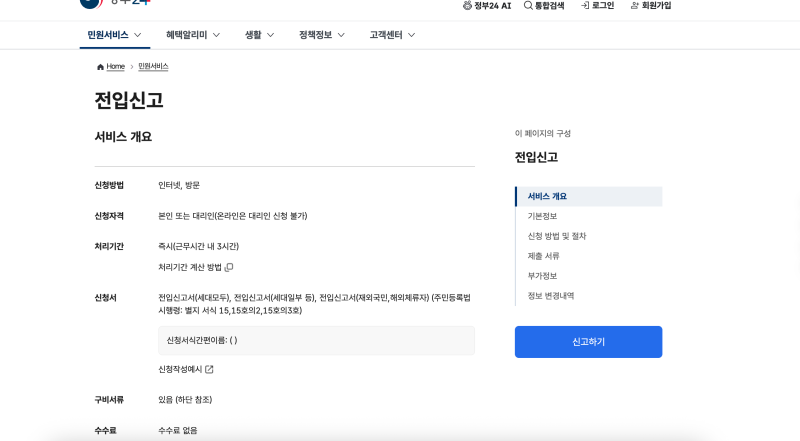Click the Home house icon in breadcrumb
The height and width of the screenshot is (441, 800).
point(100,67)
